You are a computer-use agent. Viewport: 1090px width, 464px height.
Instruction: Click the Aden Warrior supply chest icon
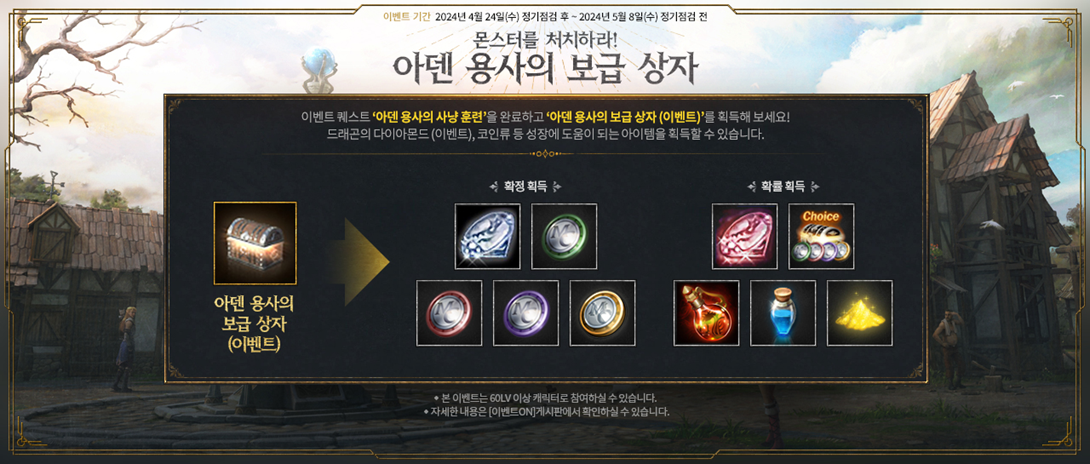click(x=255, y=243)
